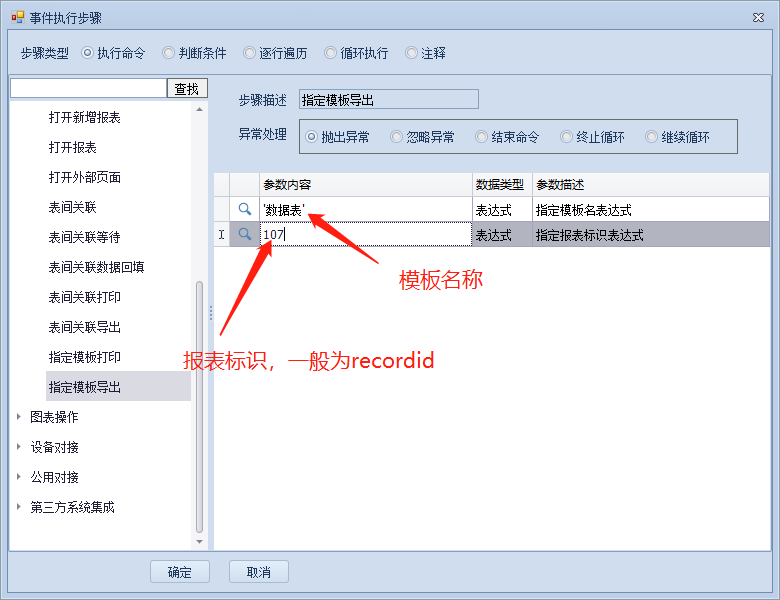
Task: Click the 查找 search button
Action: (x=187, y=89)
